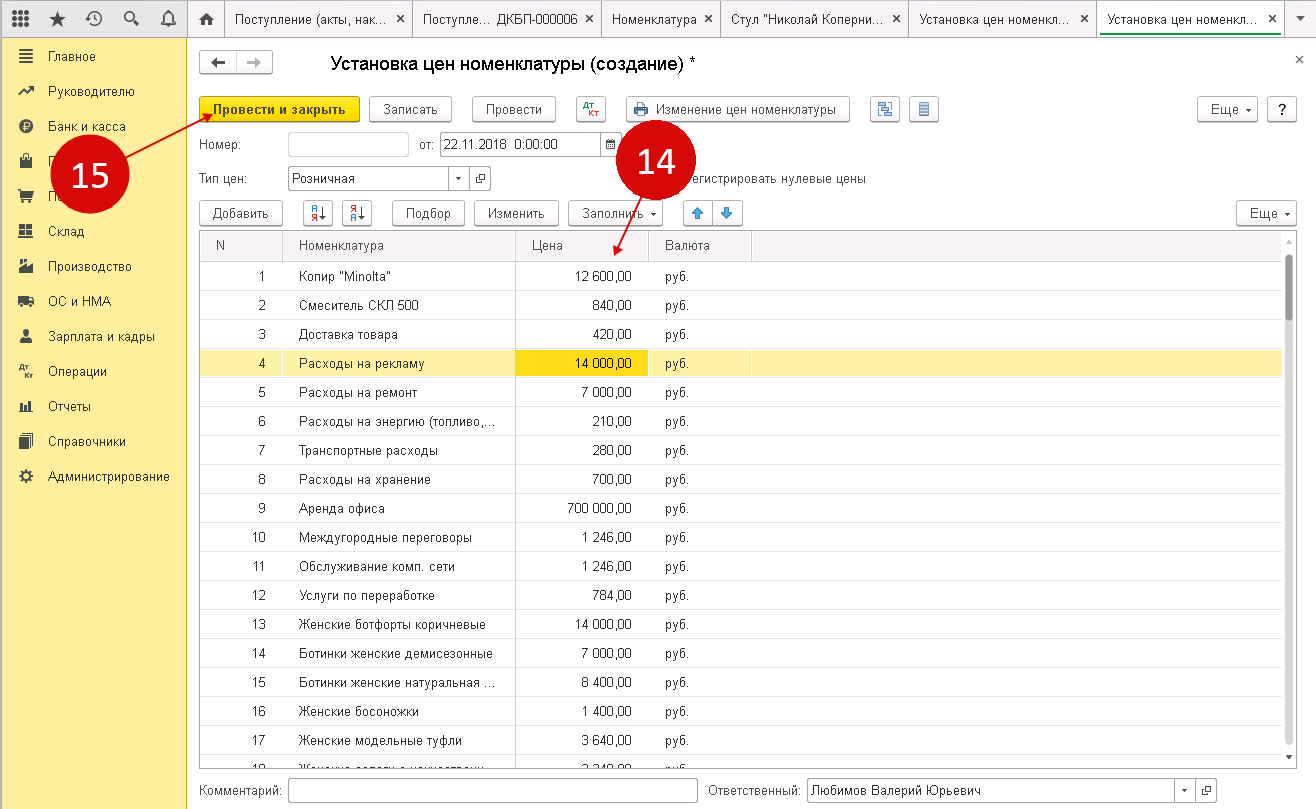This screenshot has height=809, width=1316.
Task: Open the list report icon in toolbar
Action: [923, 109]
